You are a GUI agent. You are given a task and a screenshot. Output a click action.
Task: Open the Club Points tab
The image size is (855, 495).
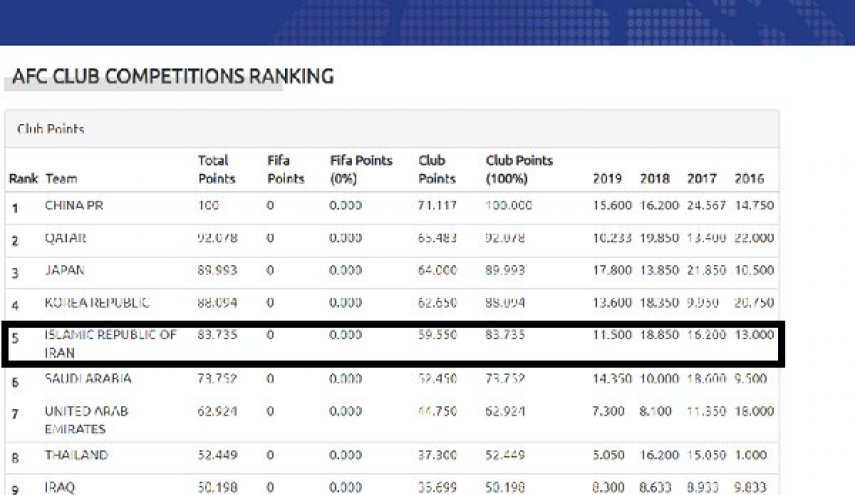coord(51,129)
